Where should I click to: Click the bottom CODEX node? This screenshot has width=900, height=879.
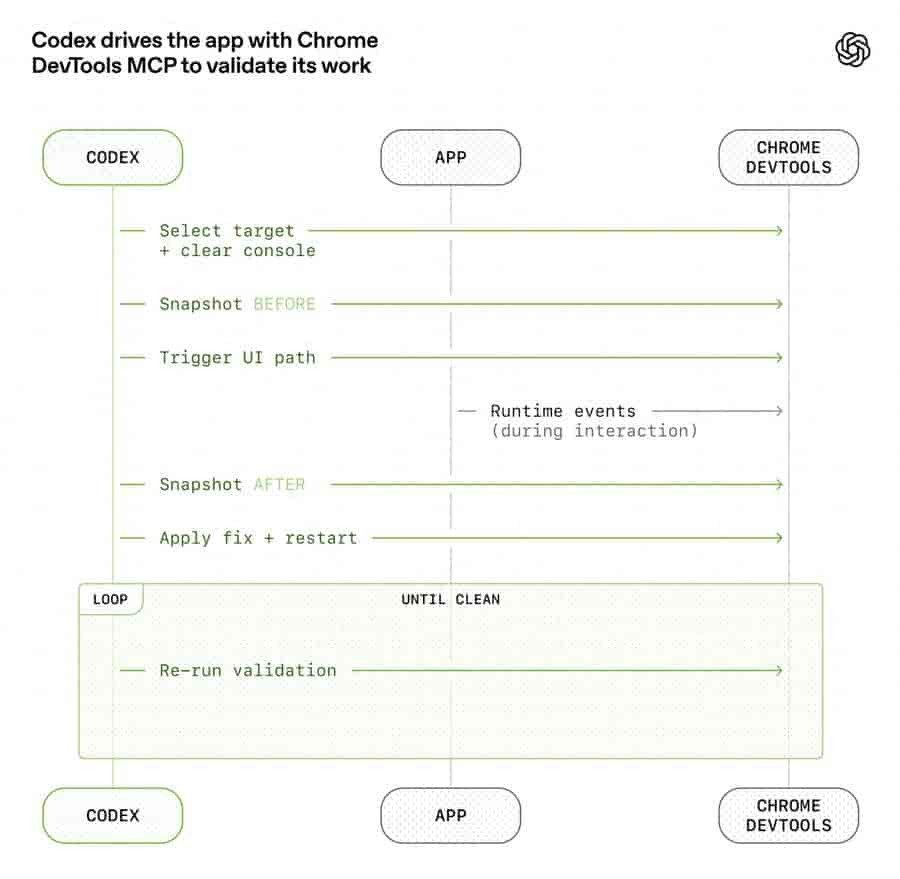[112, 815]
